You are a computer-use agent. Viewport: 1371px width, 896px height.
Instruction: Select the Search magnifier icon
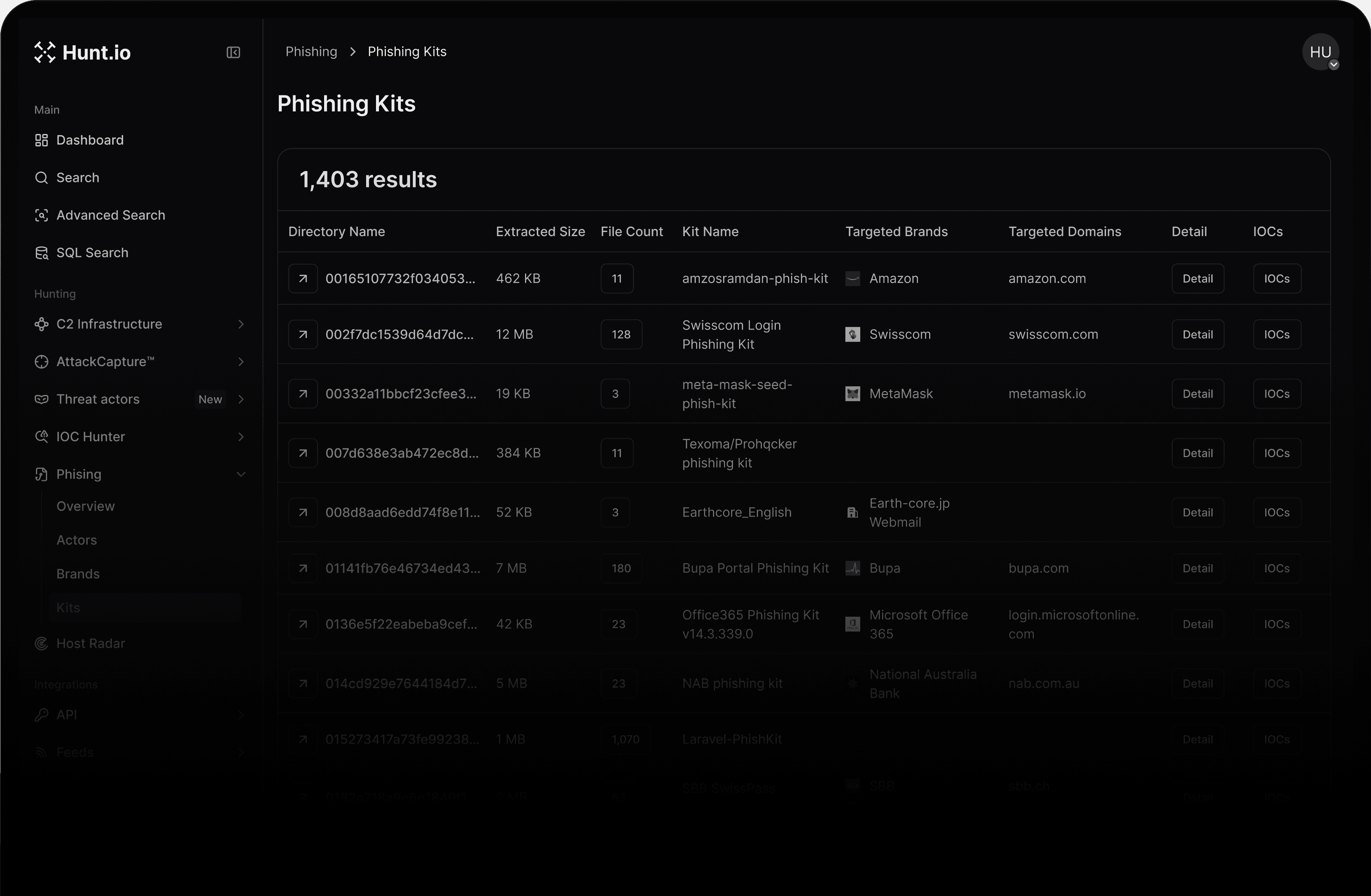pyautogui.click(x=42, y=178)
